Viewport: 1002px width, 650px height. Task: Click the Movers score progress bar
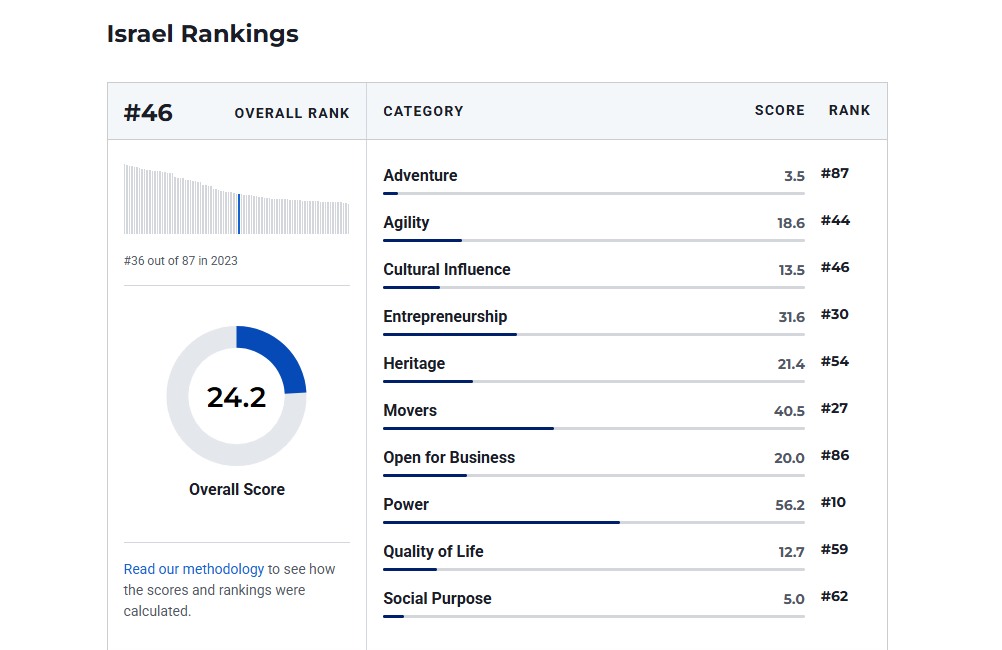pyautogui.click(x=594, y=428)
